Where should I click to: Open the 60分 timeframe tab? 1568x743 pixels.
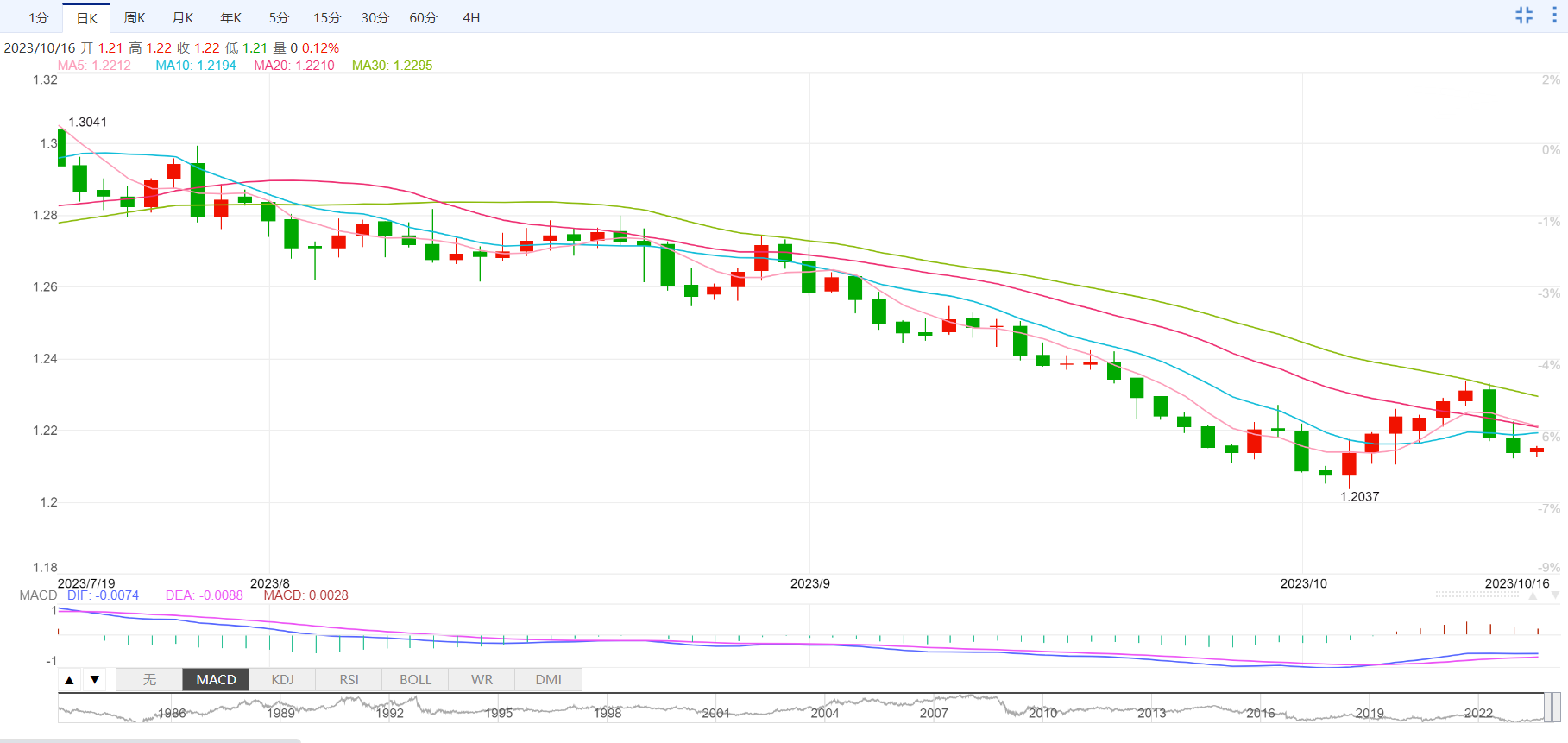click(x=423, y=18)
